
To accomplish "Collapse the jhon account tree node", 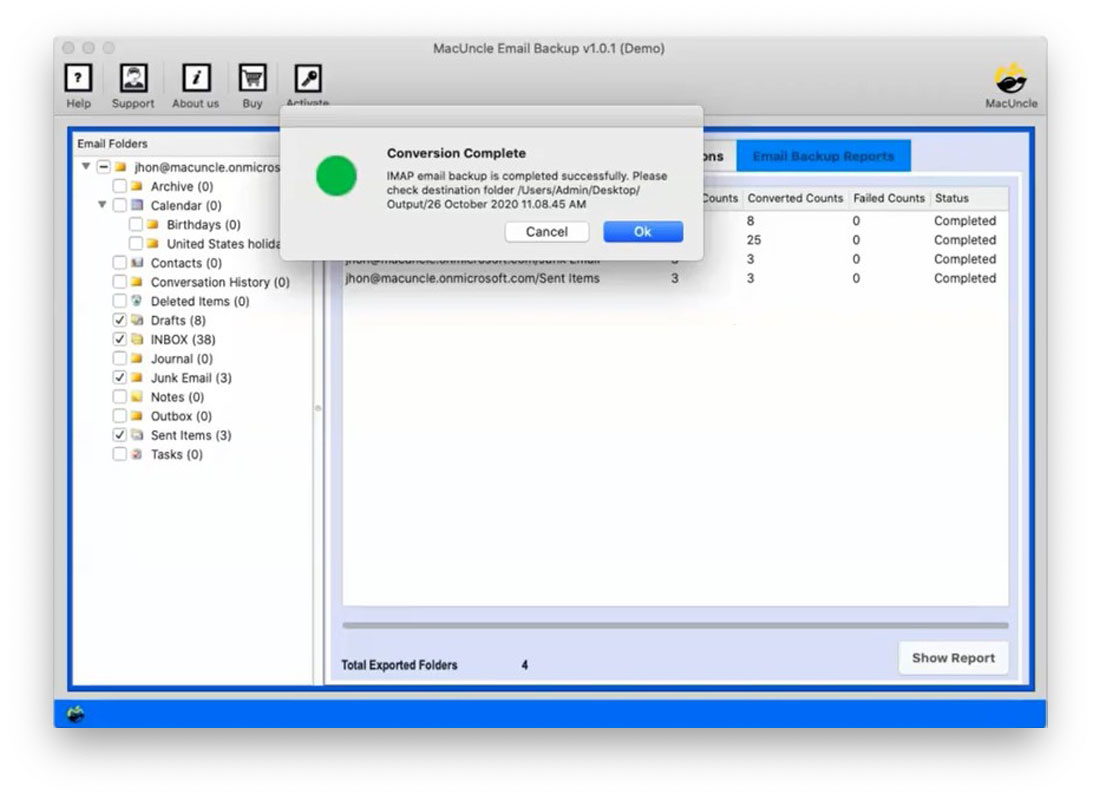I will 86,166.
